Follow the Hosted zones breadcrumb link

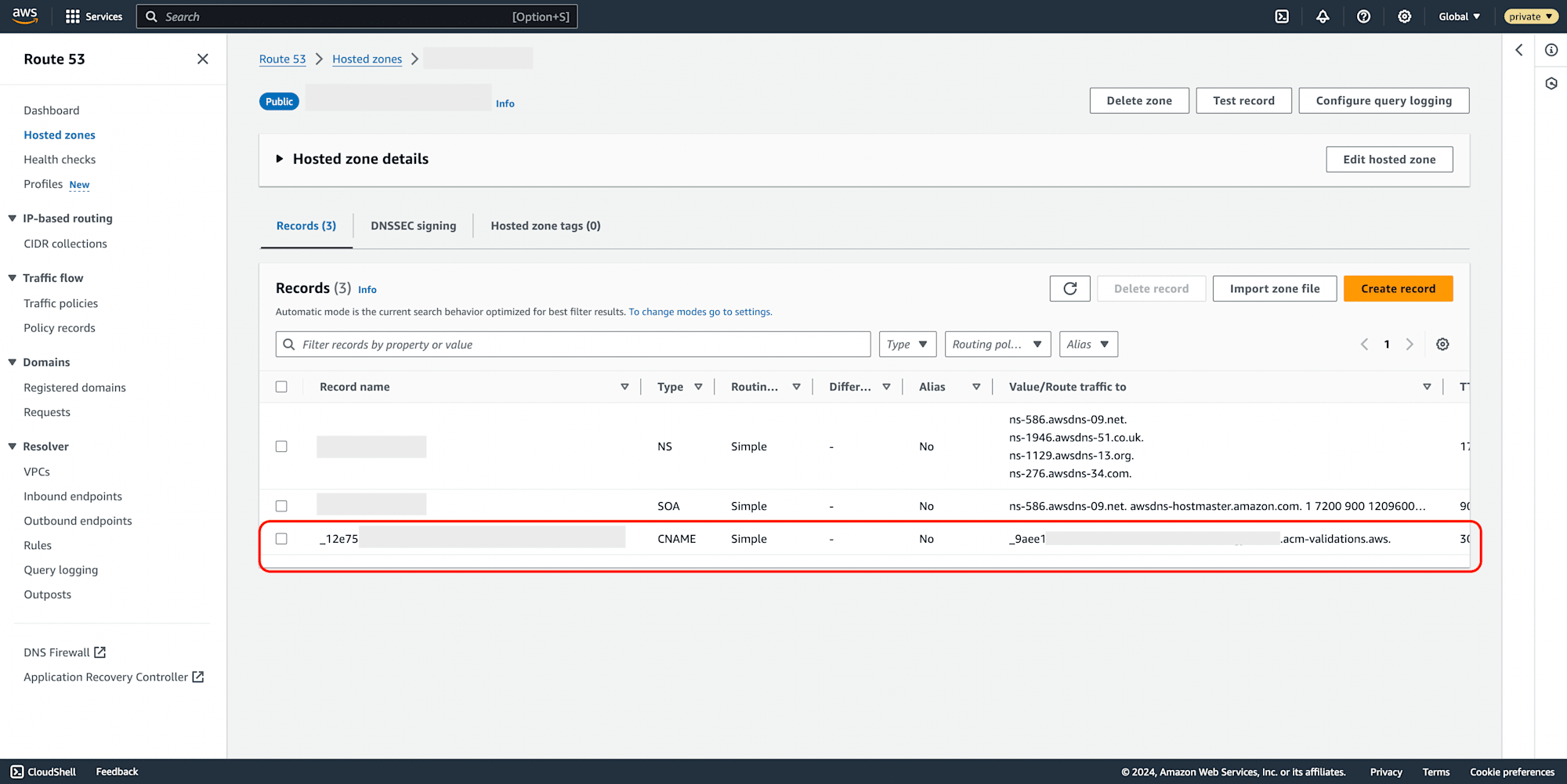[x=367, y=59]
